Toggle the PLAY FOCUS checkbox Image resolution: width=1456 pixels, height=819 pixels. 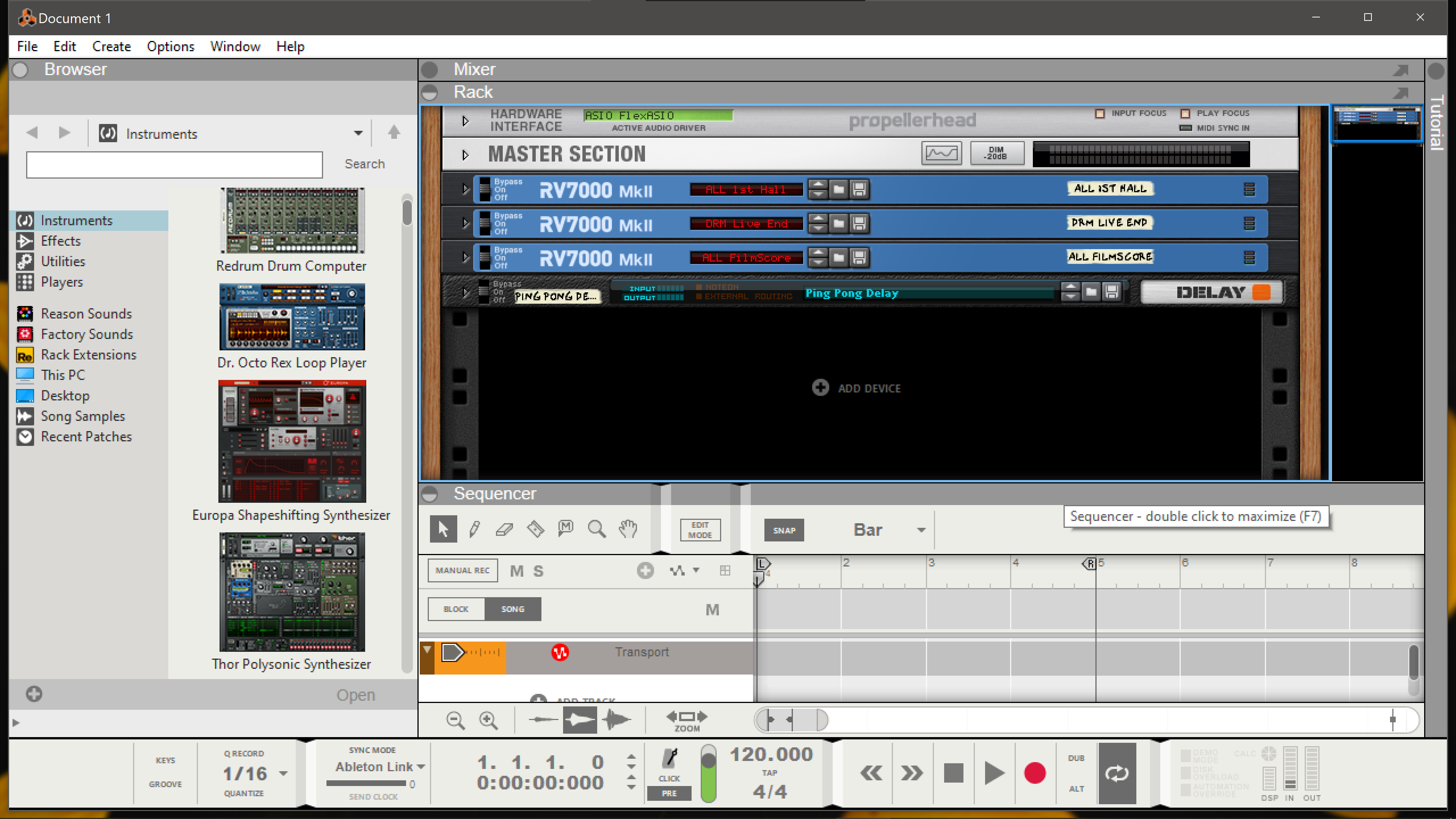click(x=1185, y=114)
